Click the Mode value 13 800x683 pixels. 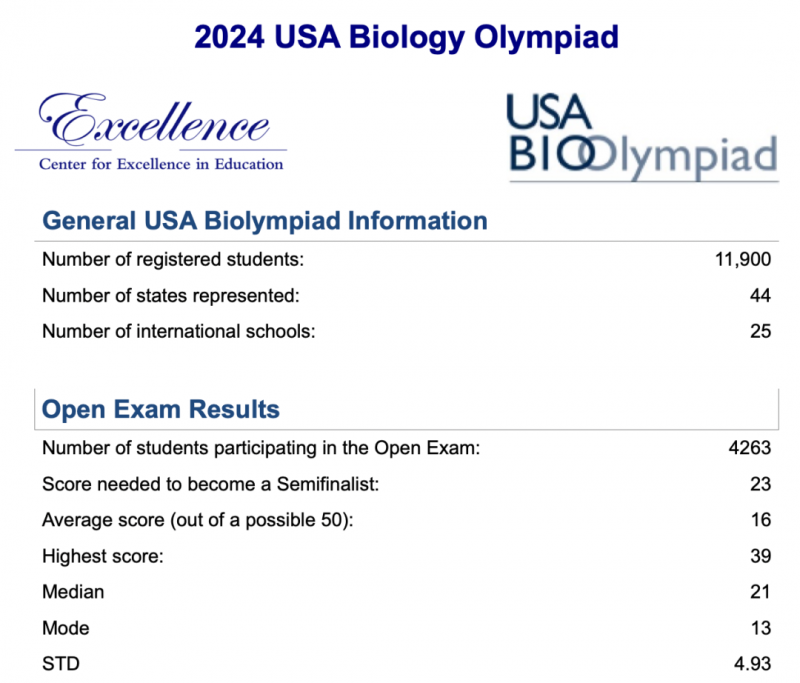coord(761,628)
